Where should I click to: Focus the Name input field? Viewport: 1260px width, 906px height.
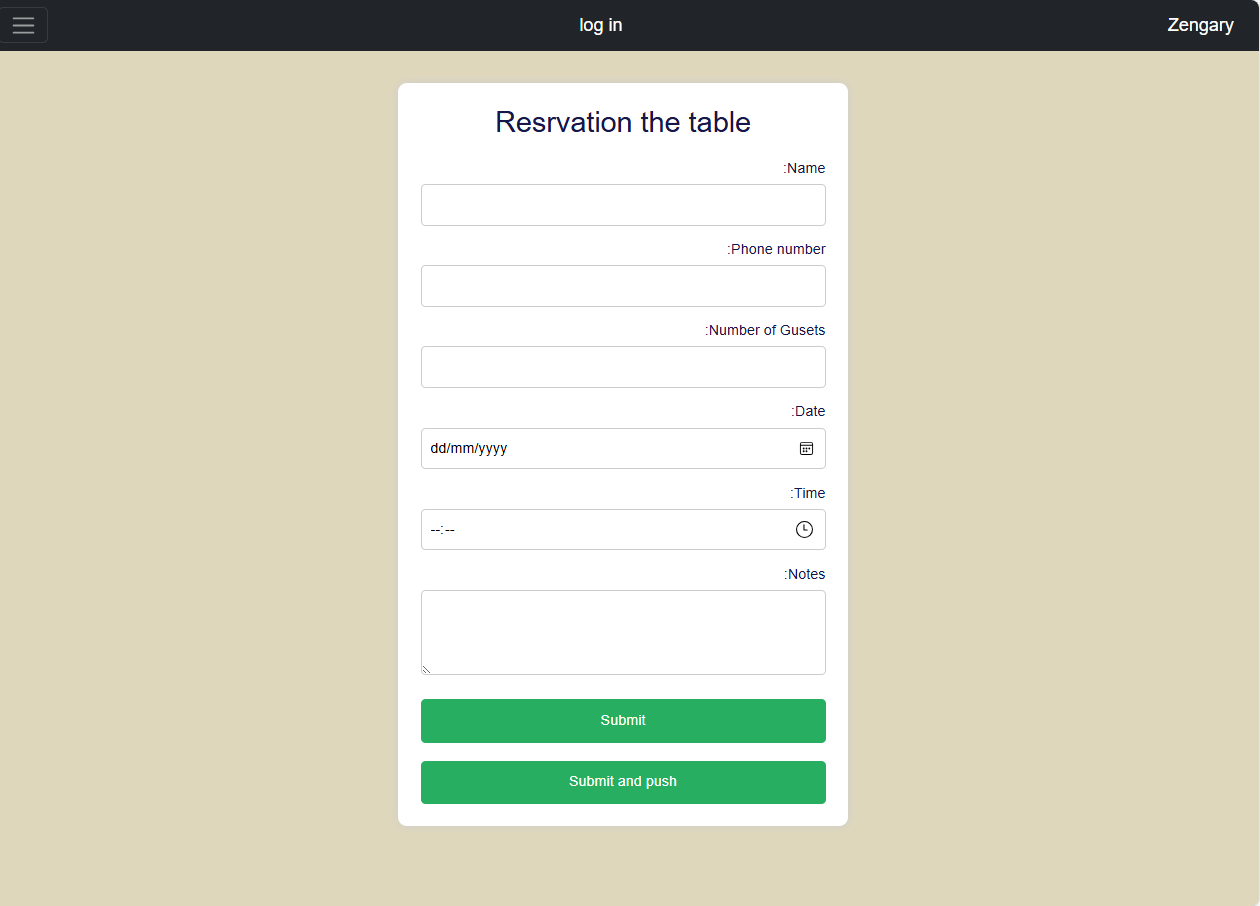point(623,205)
